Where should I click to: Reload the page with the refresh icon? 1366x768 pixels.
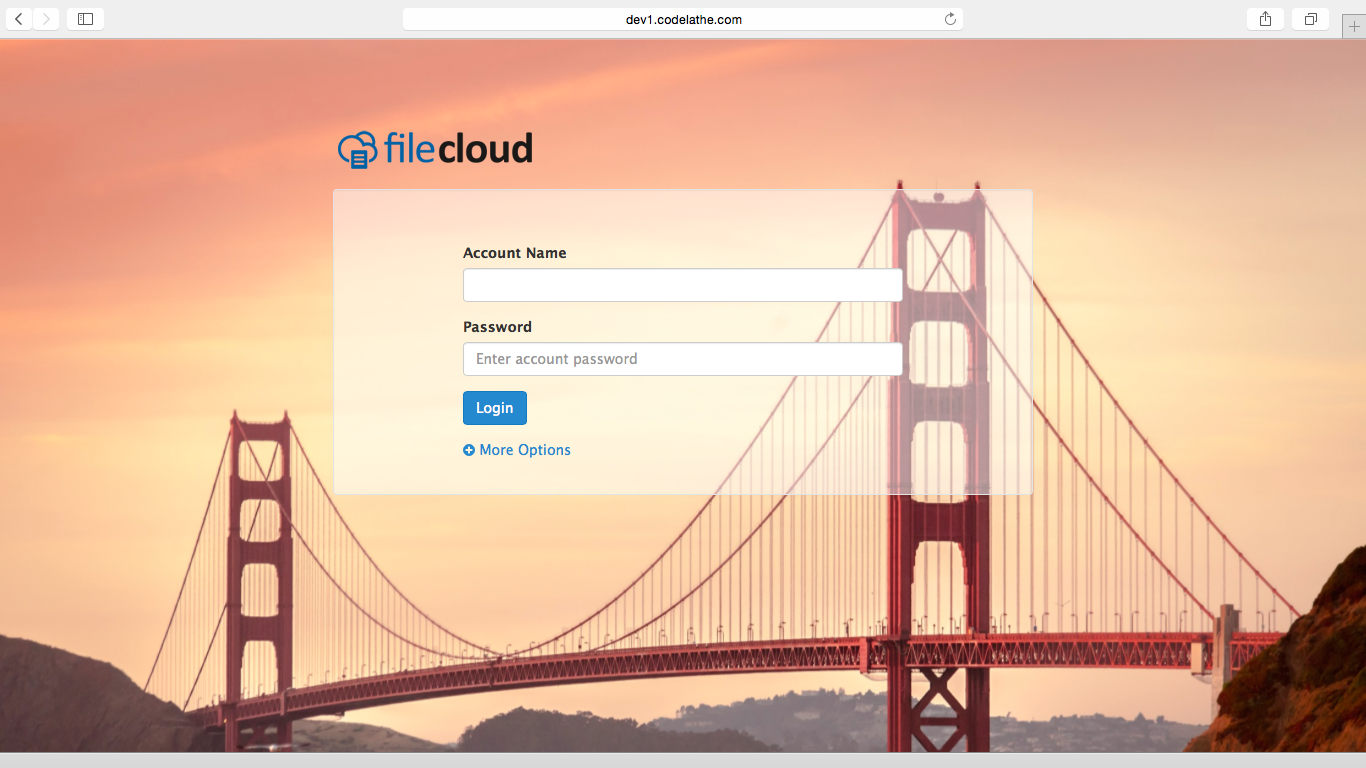[x=950, y=19]
